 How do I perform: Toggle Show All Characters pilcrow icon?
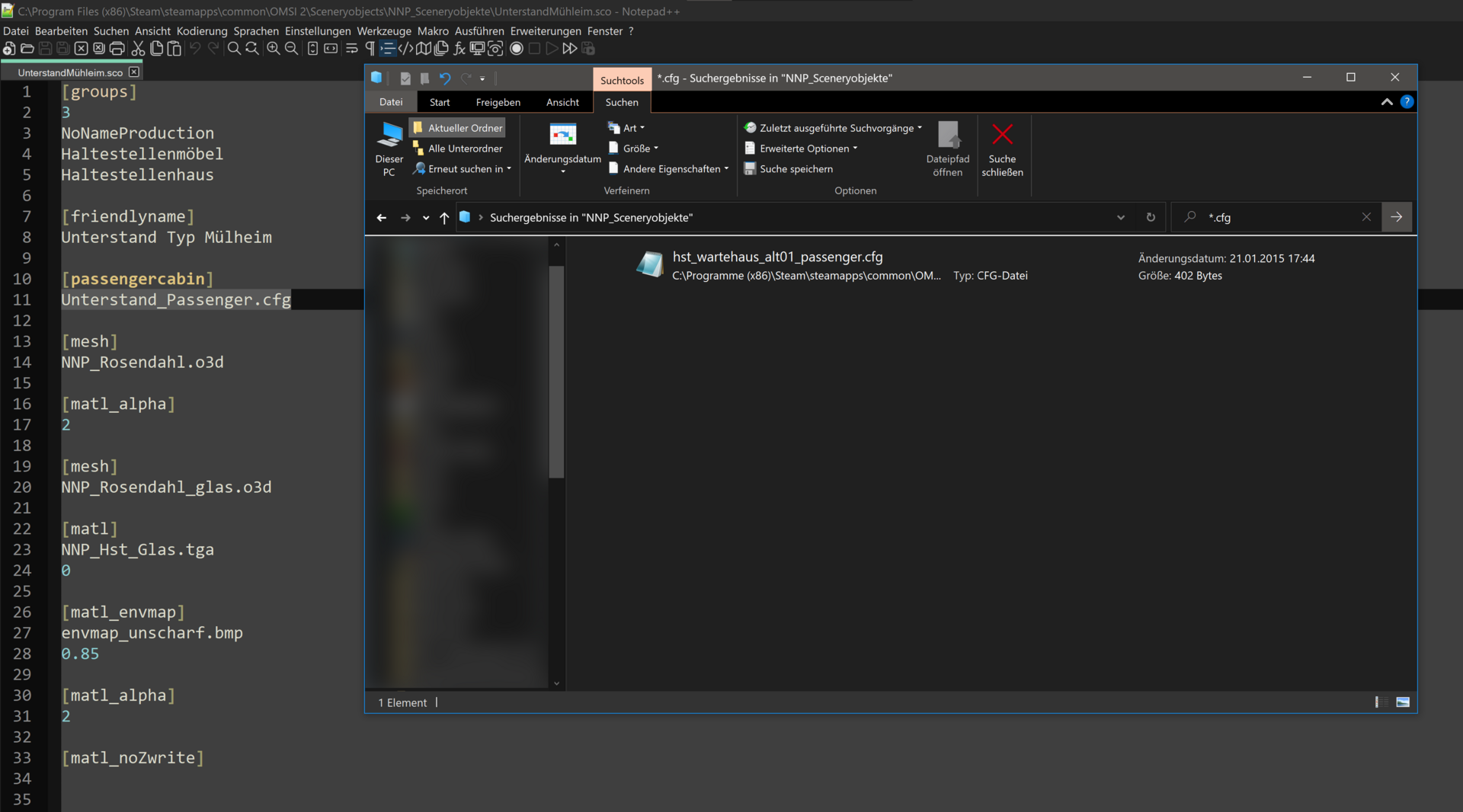pyautogui.click(x=370, y=49)
